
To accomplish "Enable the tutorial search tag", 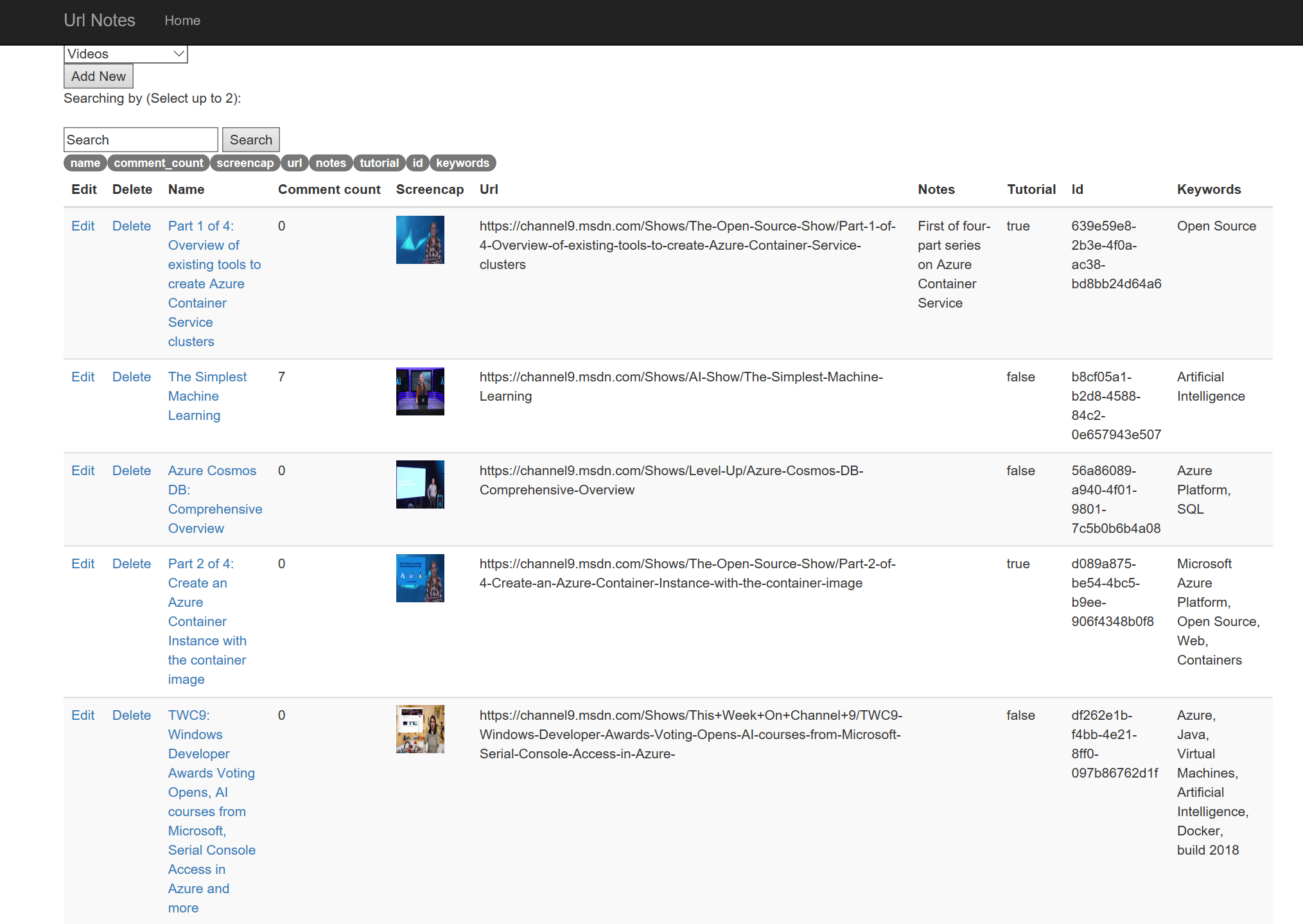I will [x=379, y=163].
